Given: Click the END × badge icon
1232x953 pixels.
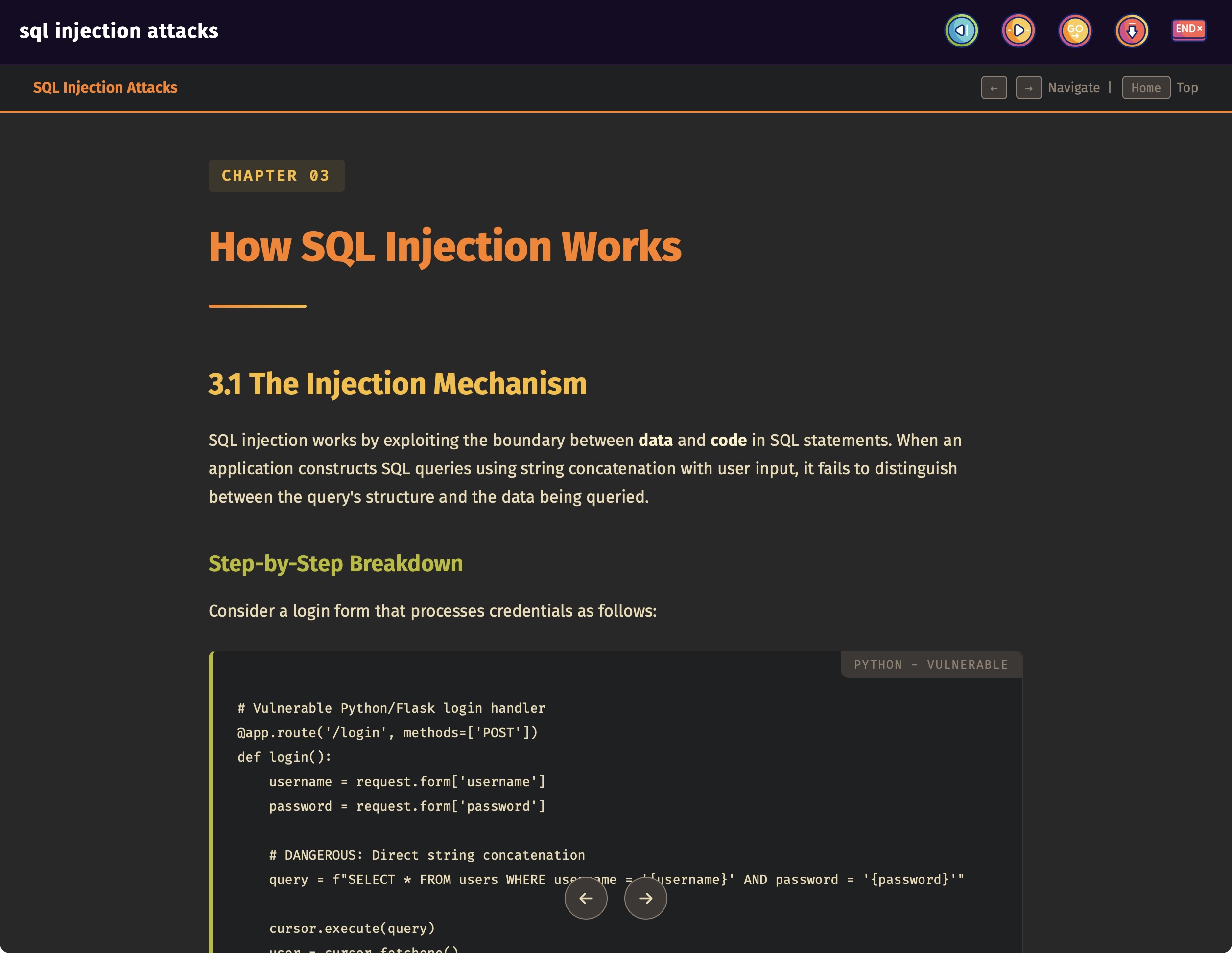Looking at the screenshot, I should (x=1188, y=29).
